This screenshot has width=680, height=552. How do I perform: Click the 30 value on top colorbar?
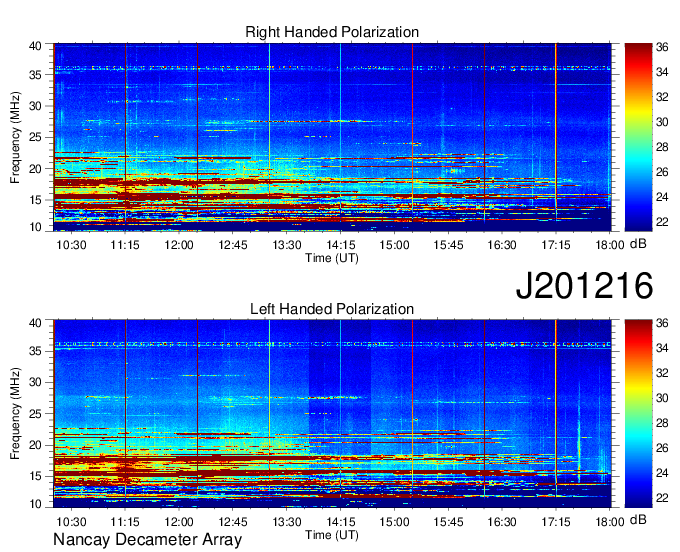click(662, 122)
